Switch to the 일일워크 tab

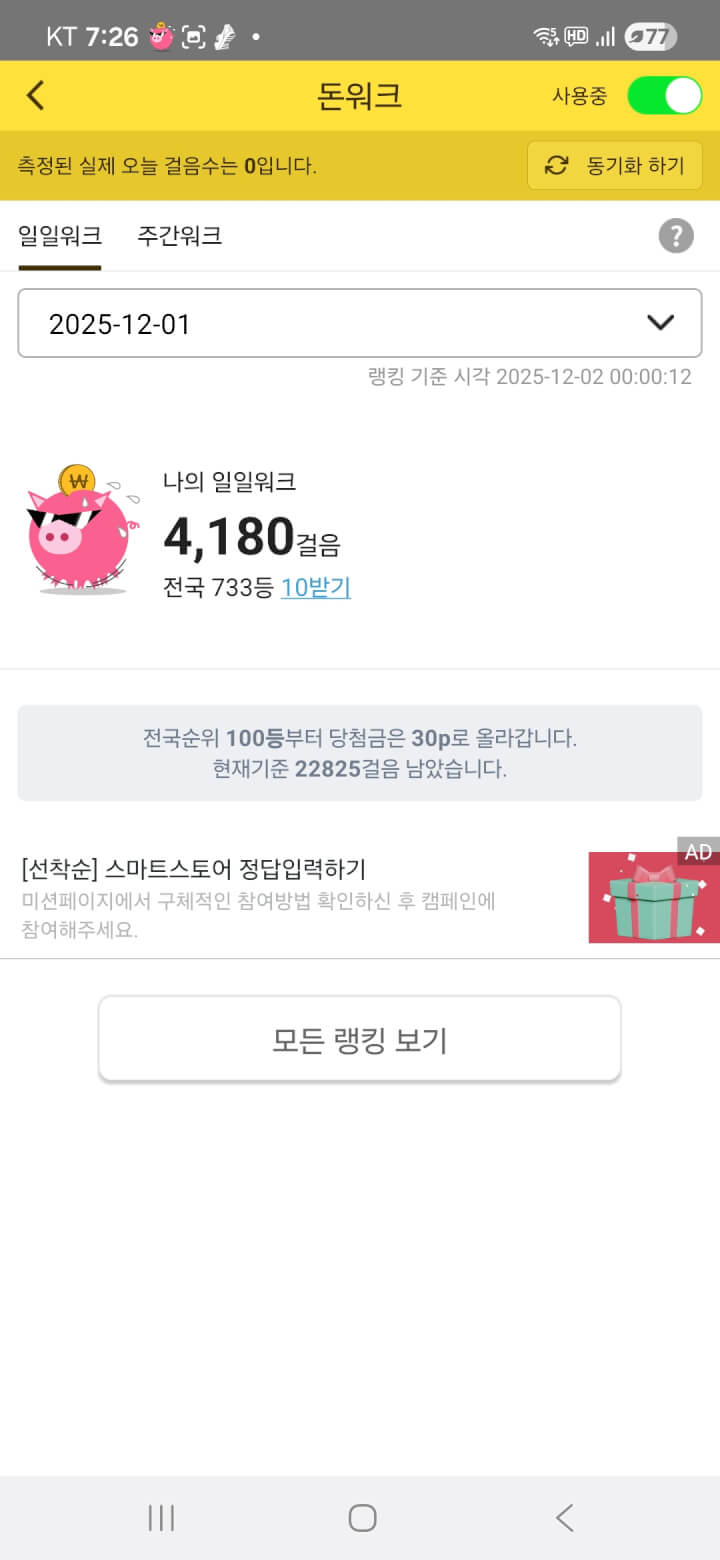tap(60, 237)
